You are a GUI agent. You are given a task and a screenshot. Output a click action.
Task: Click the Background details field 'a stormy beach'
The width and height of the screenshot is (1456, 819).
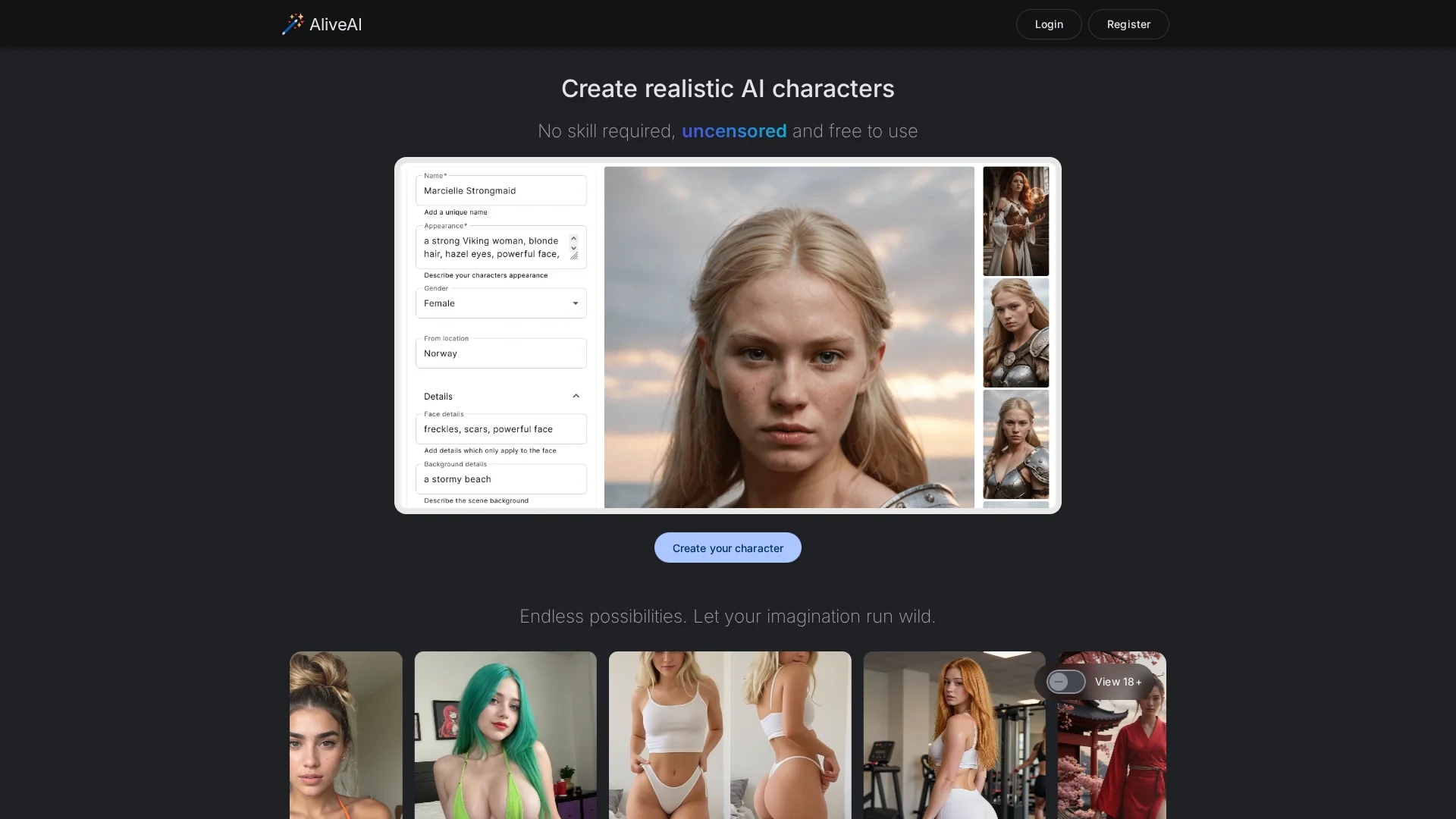click(501, 479)
